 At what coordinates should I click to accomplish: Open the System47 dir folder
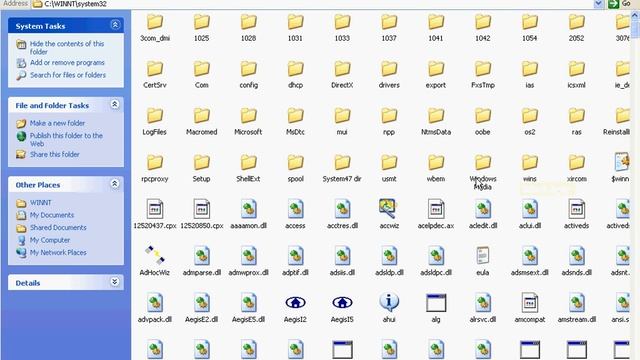(x=342, y=162)
